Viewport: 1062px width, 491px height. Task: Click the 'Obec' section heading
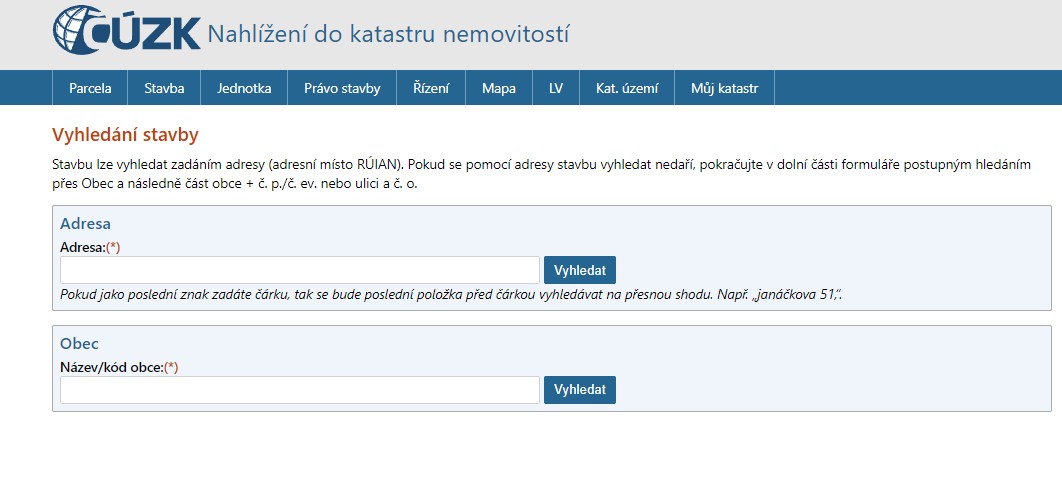click(x=79, y=344)
